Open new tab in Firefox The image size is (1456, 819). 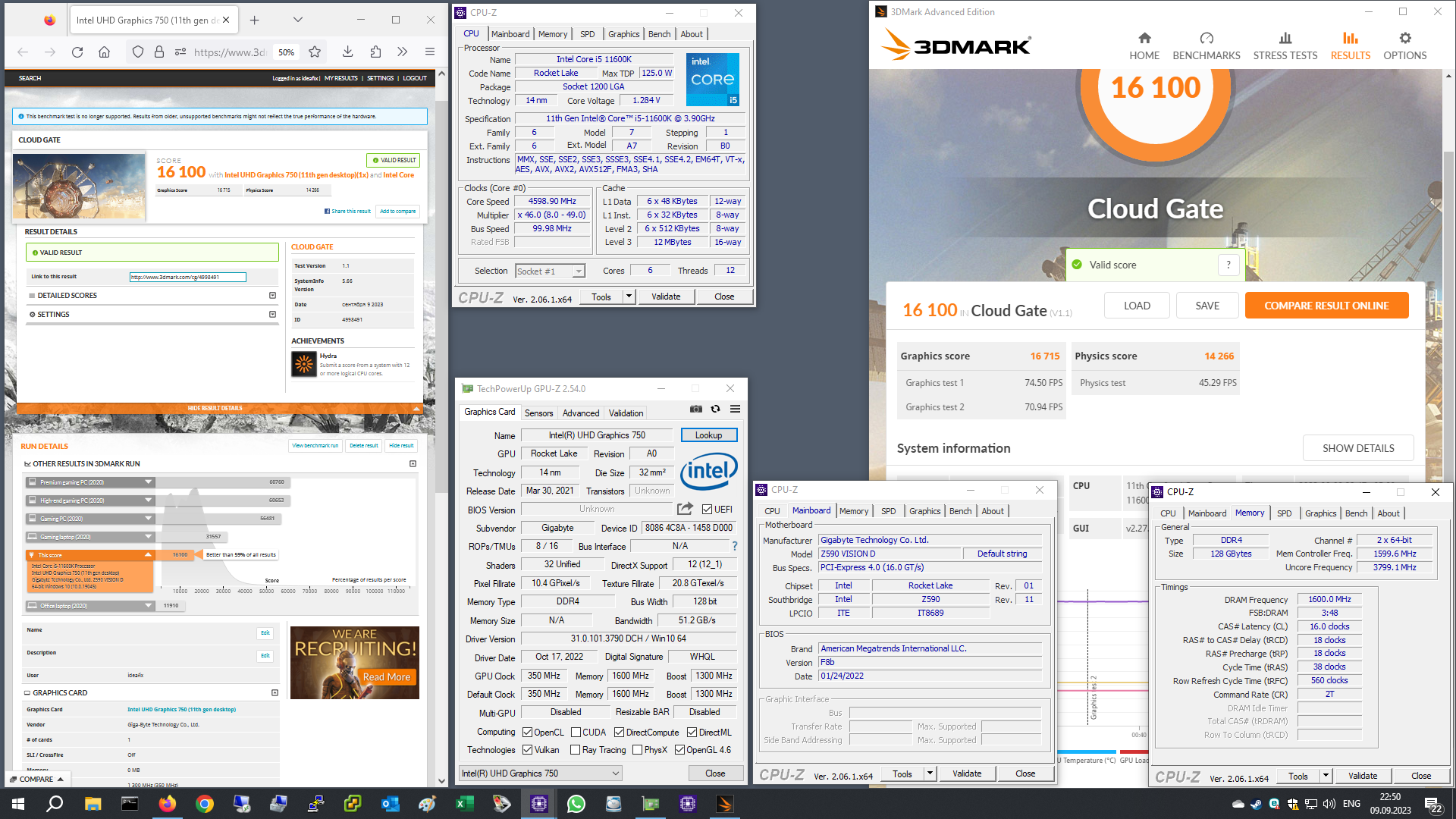(x=255, y=20)
